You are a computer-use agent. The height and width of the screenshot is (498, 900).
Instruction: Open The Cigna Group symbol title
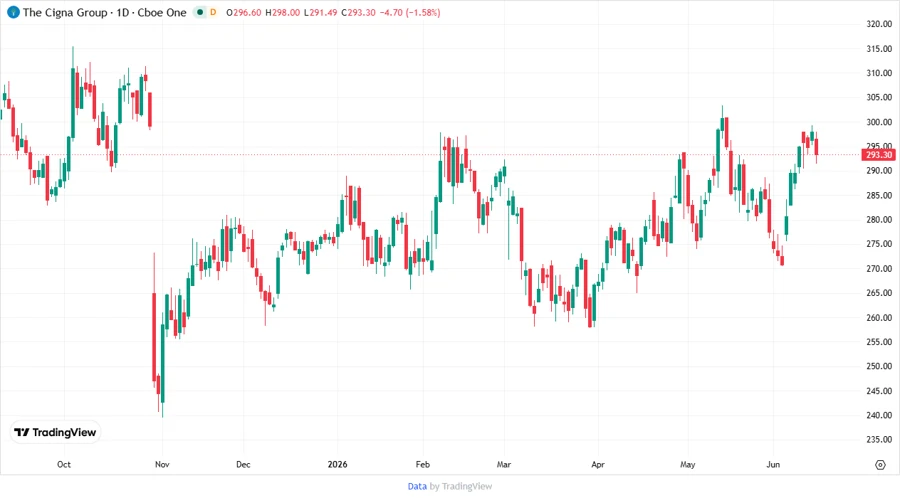click(x=104, y=12)
